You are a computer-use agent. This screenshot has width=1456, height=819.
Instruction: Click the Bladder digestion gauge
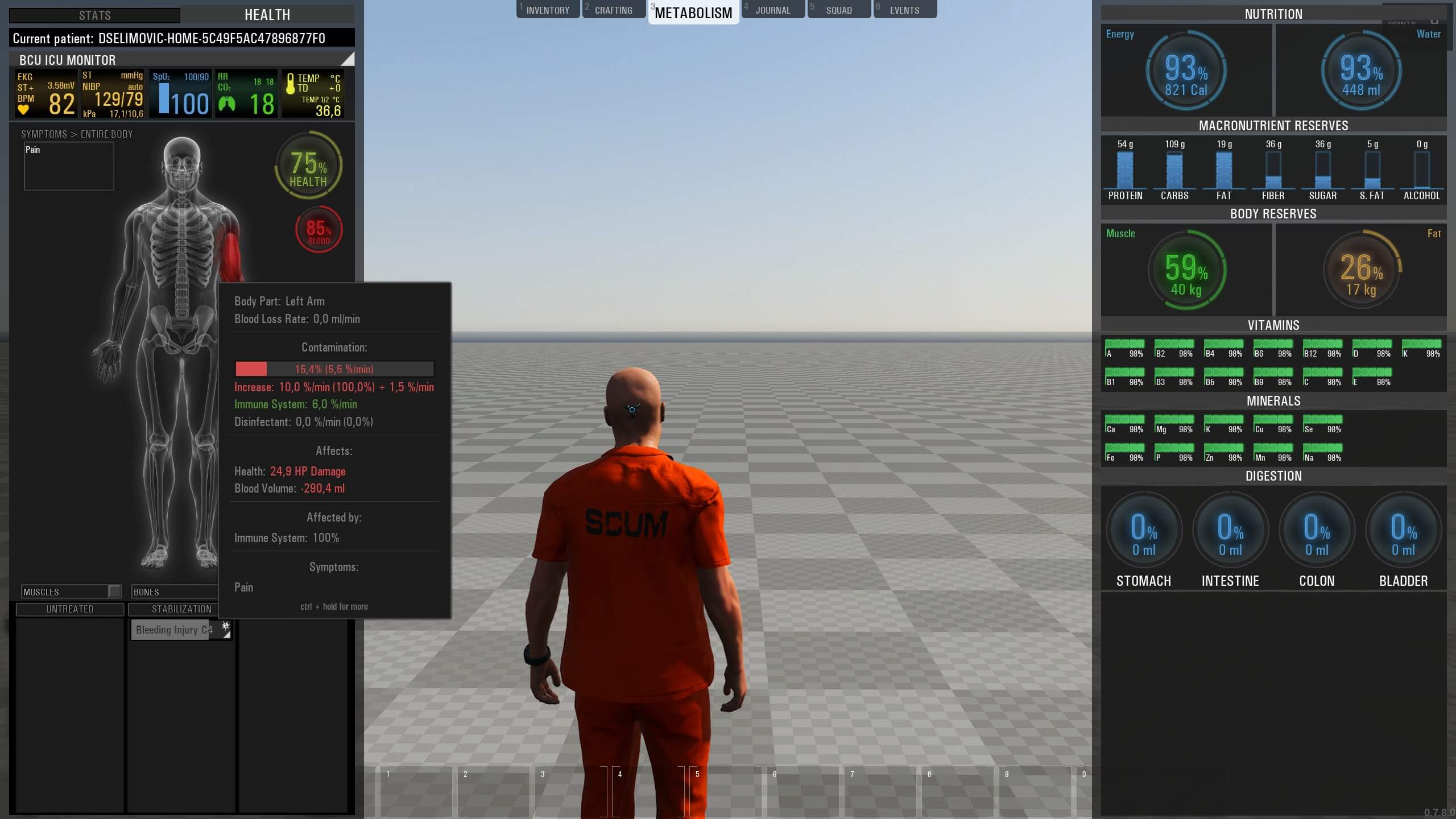tap(1403, 531)
